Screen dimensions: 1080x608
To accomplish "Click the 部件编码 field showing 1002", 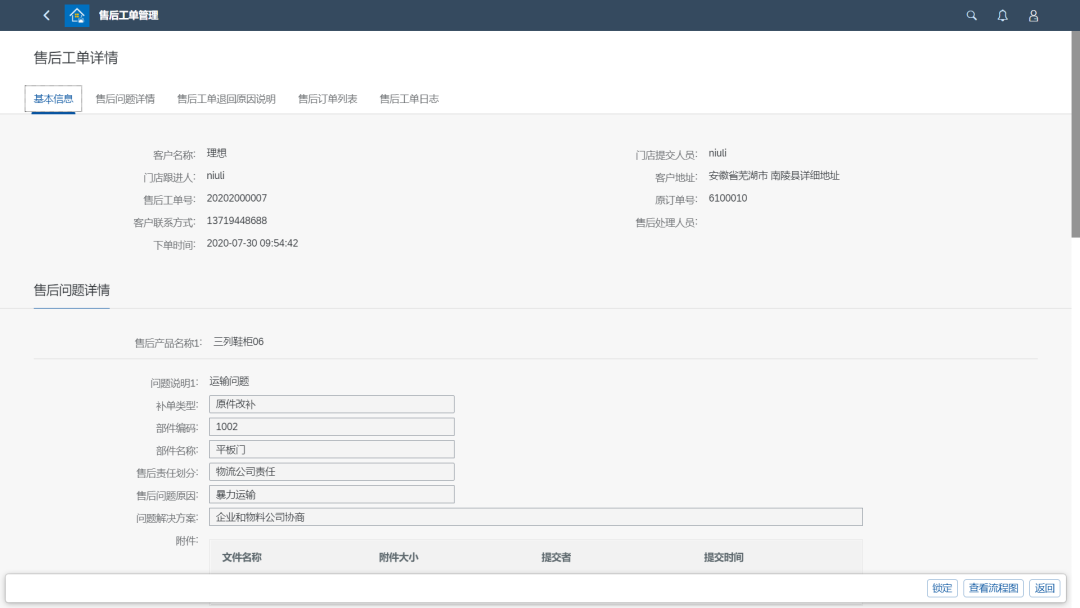I will point(331,427).
